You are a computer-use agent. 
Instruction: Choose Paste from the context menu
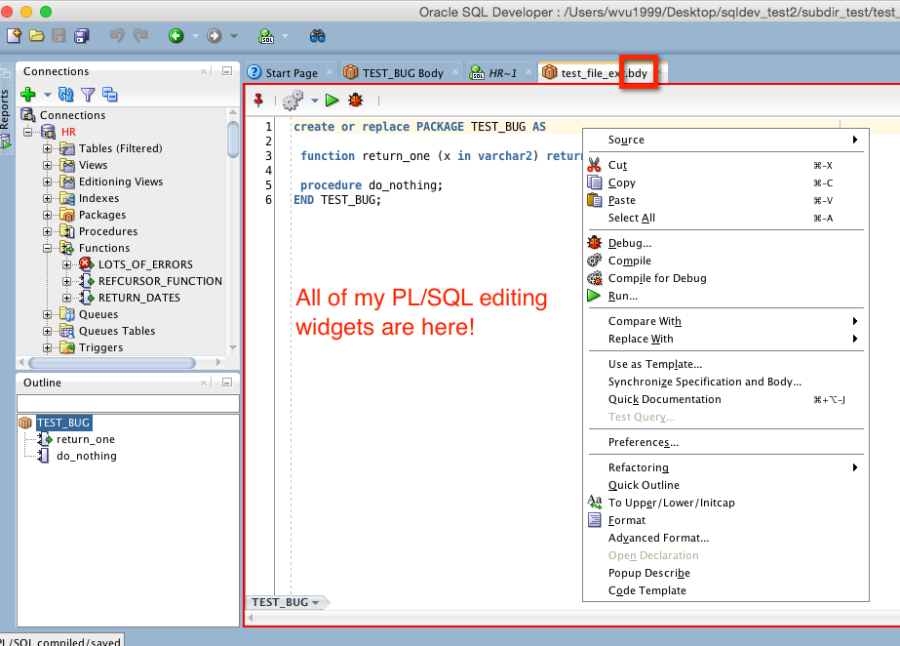click(726, 200)
